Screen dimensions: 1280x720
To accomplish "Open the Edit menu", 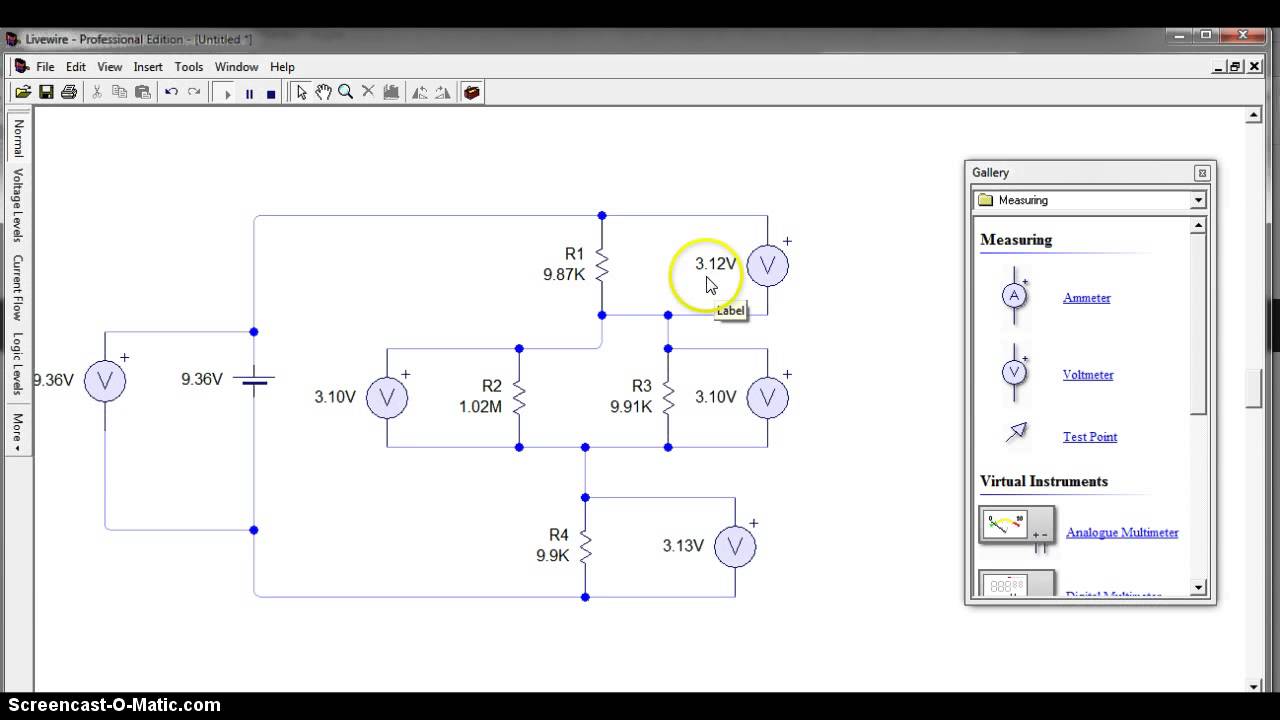I will (76, 67).
